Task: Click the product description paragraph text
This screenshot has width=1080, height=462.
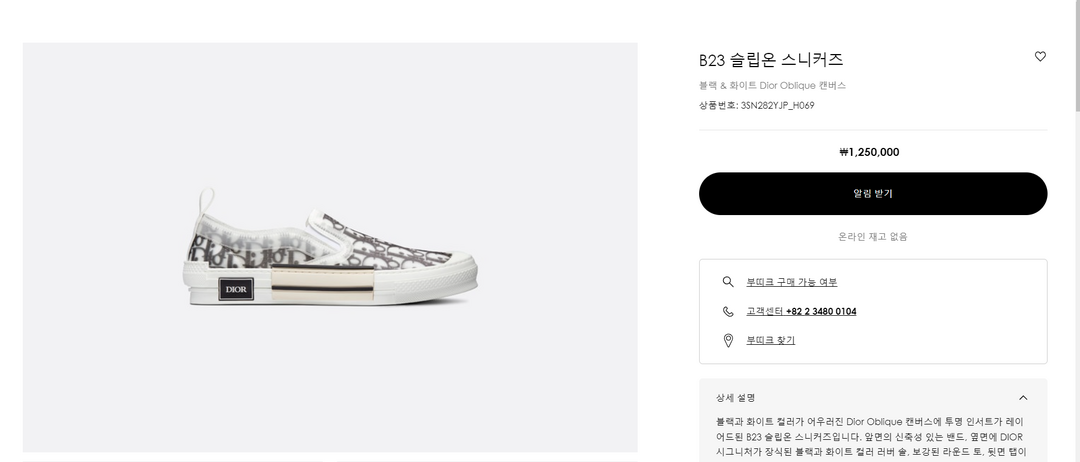Action: [x=870, y=438]
